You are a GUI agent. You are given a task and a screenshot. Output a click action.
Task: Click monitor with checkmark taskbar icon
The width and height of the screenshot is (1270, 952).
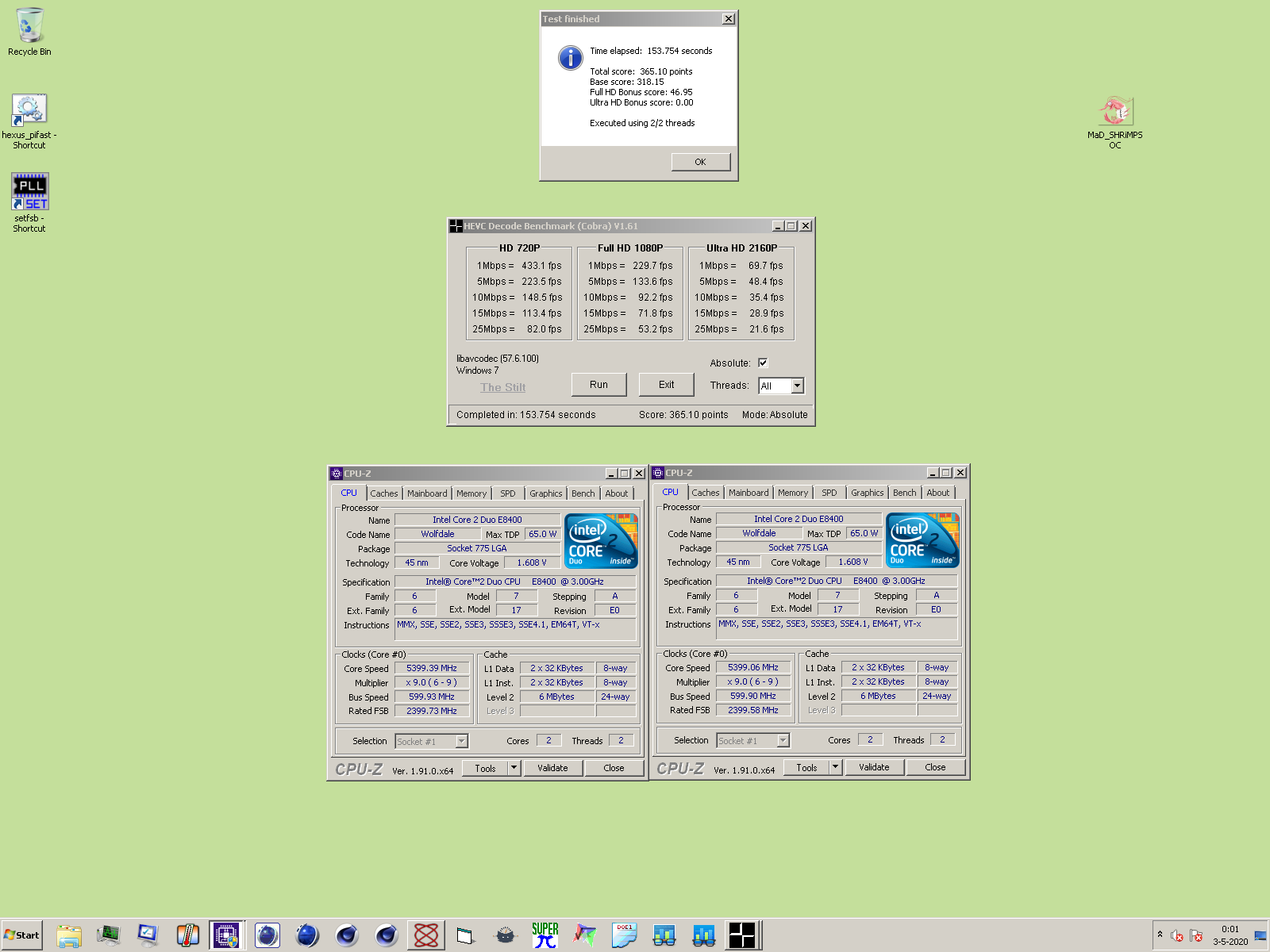click(x=148, y=935)
